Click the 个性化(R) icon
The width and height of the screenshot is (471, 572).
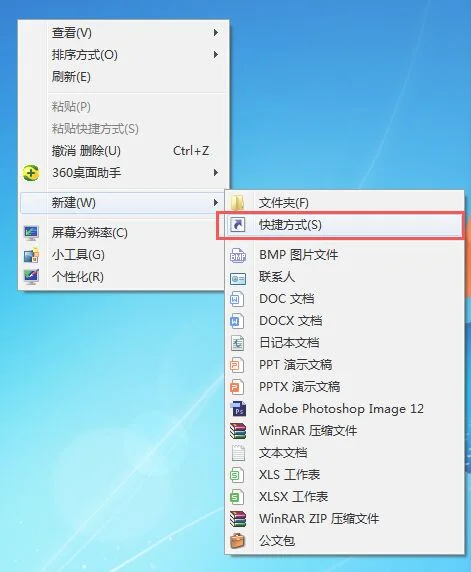(x=31, y=277)
